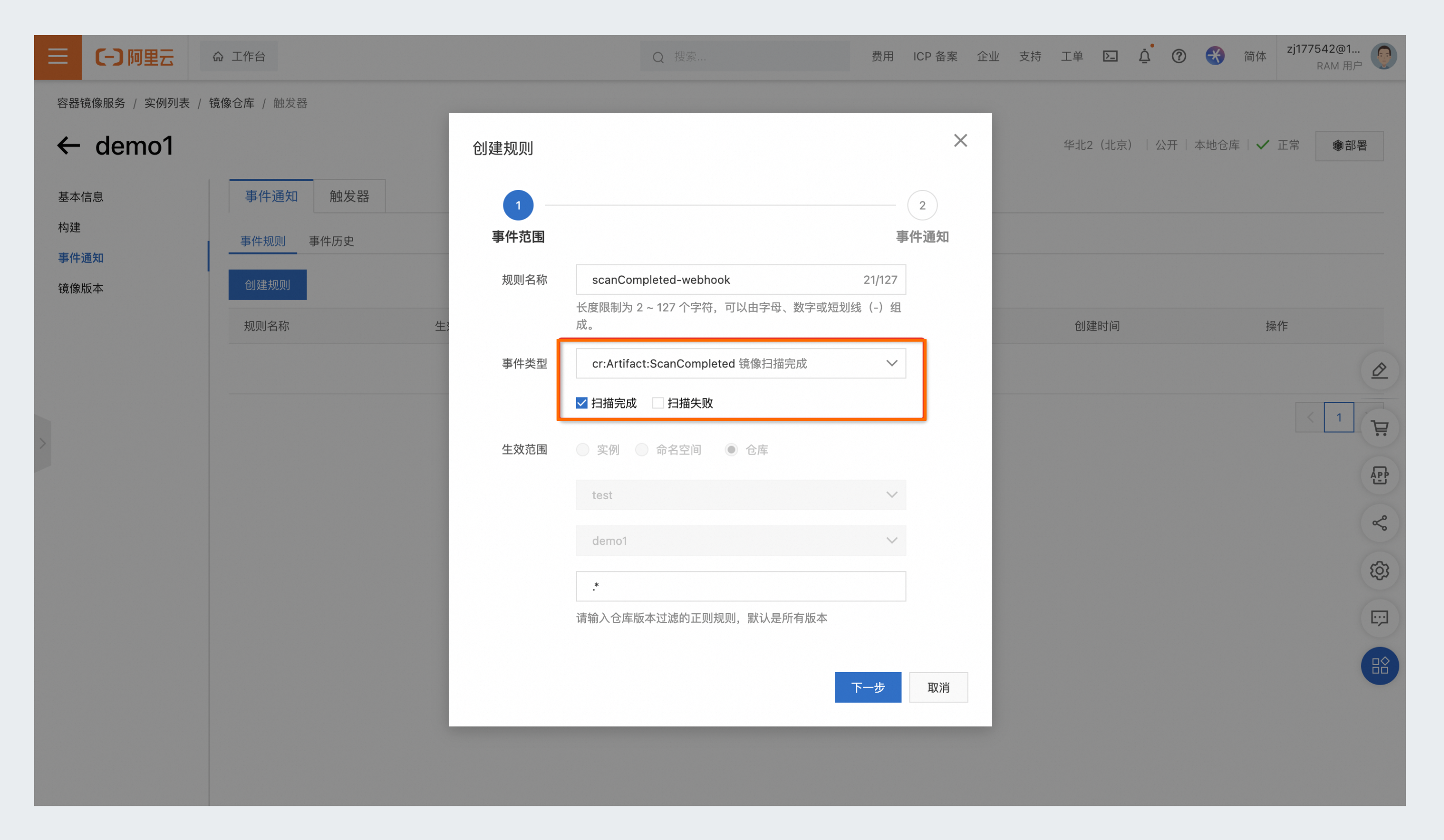Expand the namespace selector dropdown
Image resolution: width=1444 pixels, height=840 pixels.
741,493
